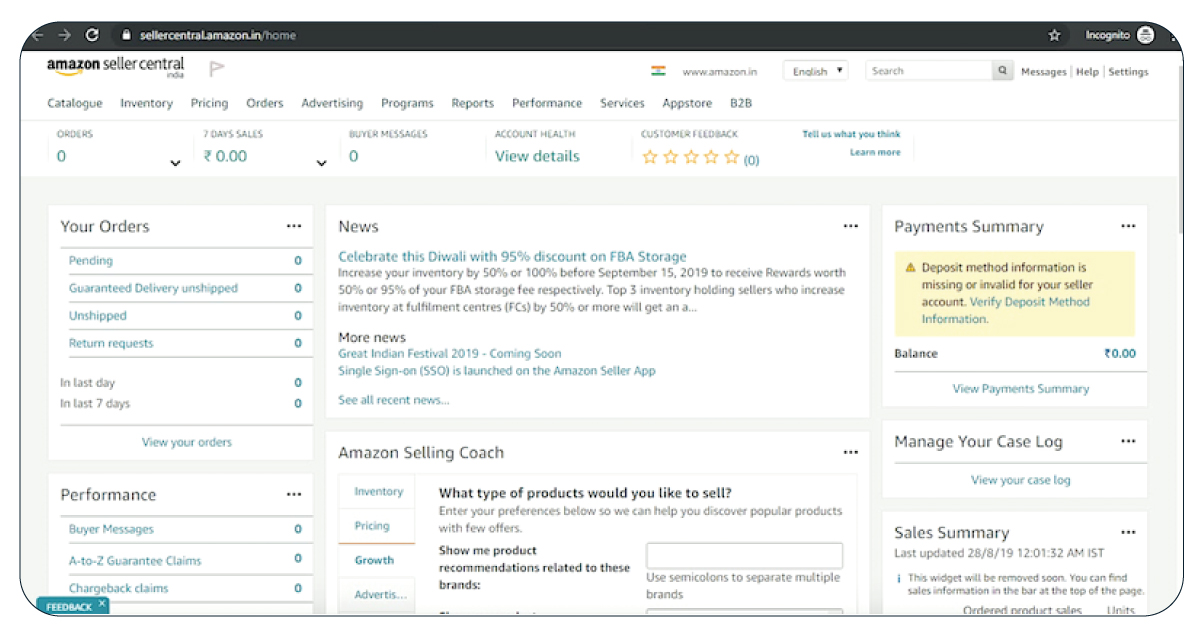Open the Performance widget options menu
The height and width of the screenshot is (637, 1203).
pyautogui.click(x=293, y=495)
